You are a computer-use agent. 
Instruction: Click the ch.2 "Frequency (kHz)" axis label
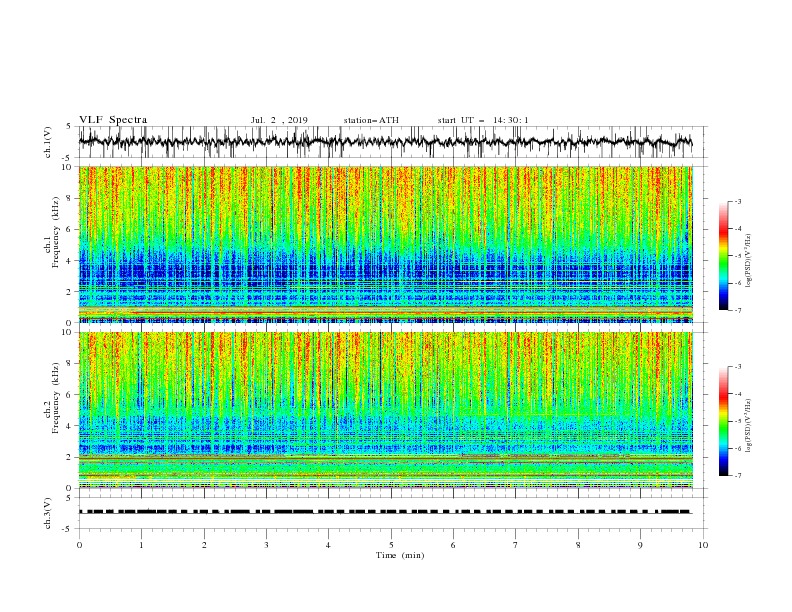tap(56, 398)
